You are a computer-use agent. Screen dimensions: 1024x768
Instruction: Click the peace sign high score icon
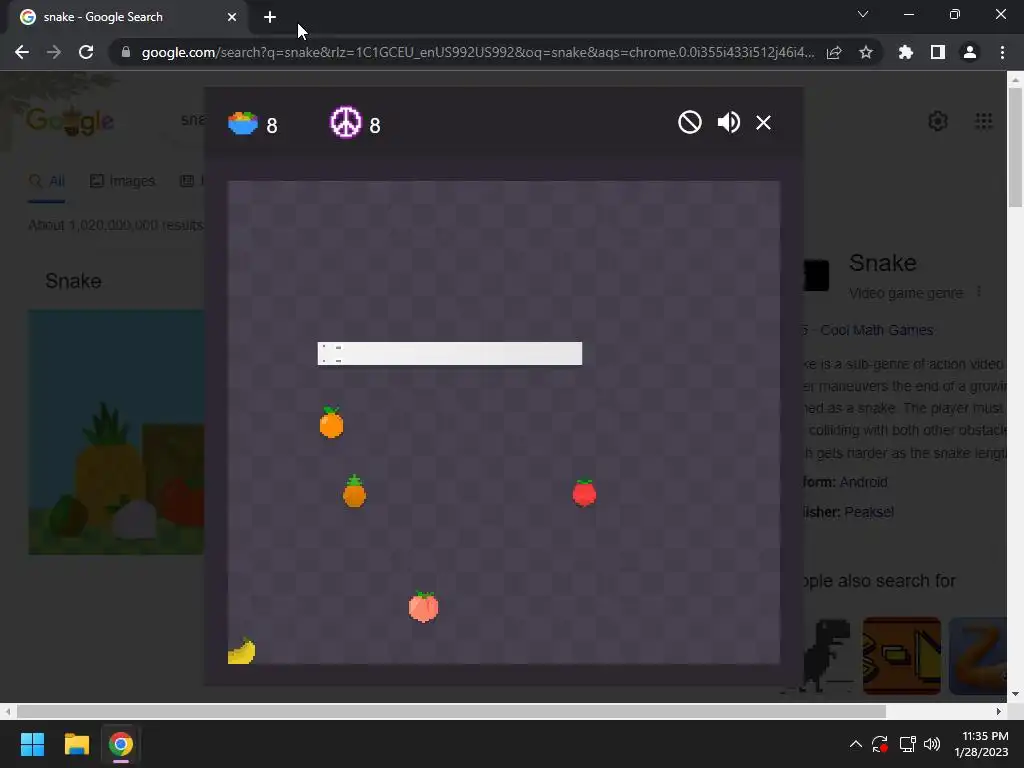click(x=345, y=122)
